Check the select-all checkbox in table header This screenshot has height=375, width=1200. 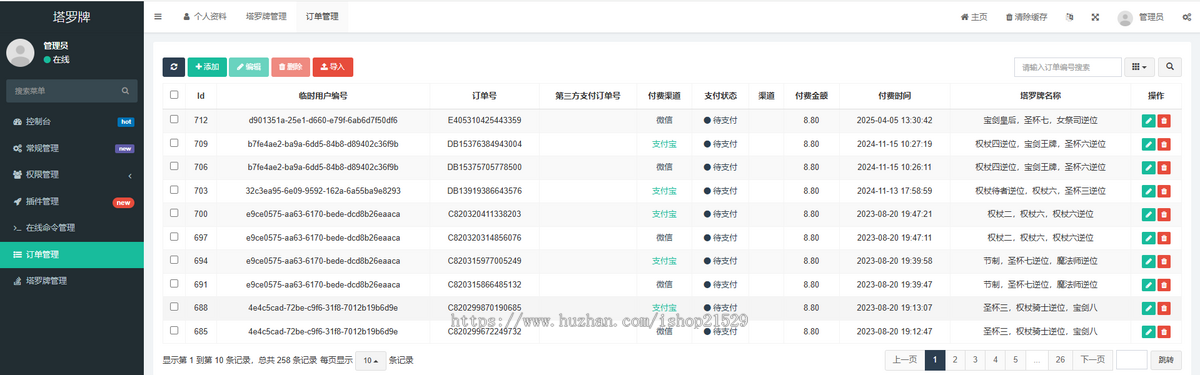pyautogui.click(x=174, y=95)
